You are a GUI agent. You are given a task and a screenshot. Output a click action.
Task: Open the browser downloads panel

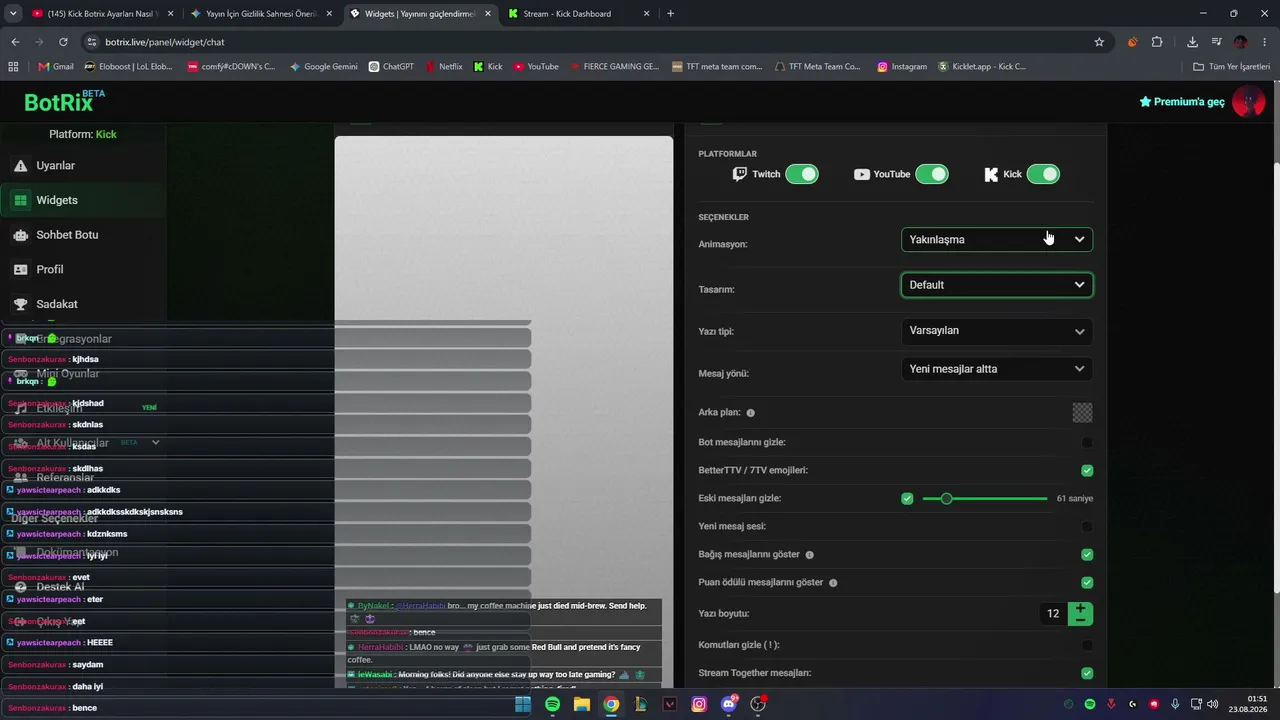1192,42
